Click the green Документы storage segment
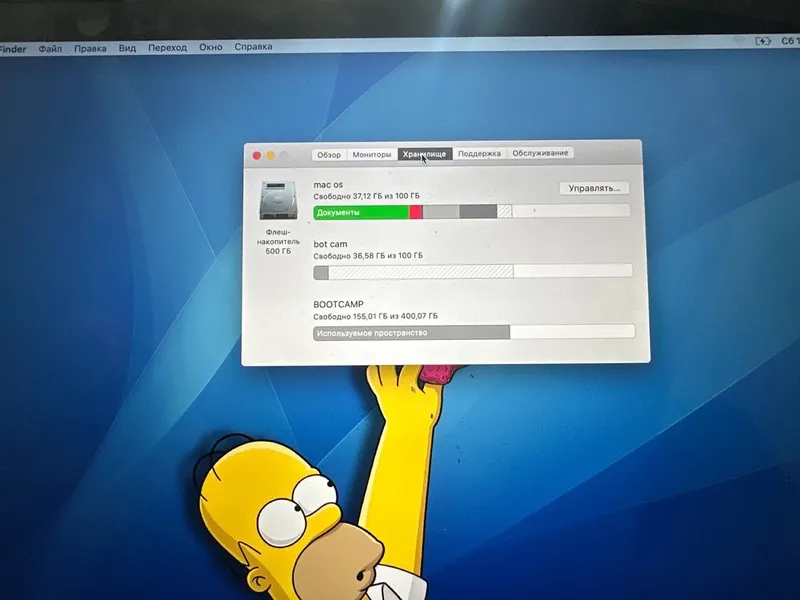This screenshot has height=600, width=800. point(362,213)
